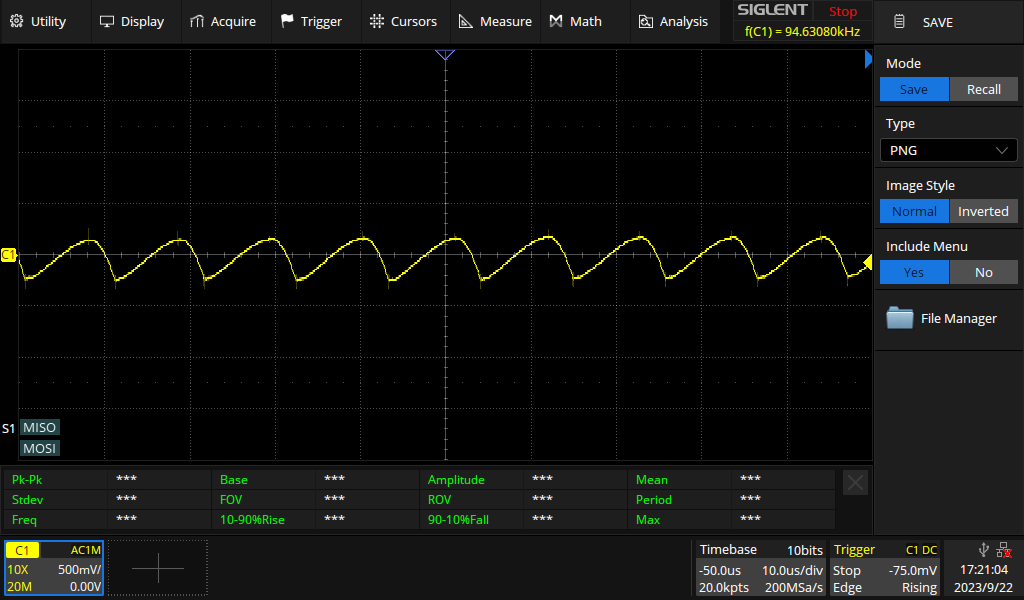
Task: Expand the PNG type dropdown
Action: 948,150
